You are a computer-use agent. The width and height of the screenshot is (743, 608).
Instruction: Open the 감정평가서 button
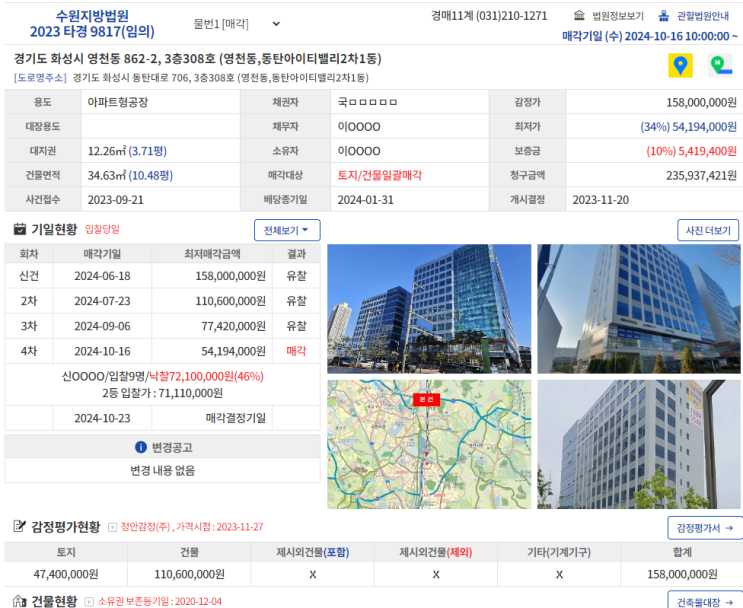(705, 528)
